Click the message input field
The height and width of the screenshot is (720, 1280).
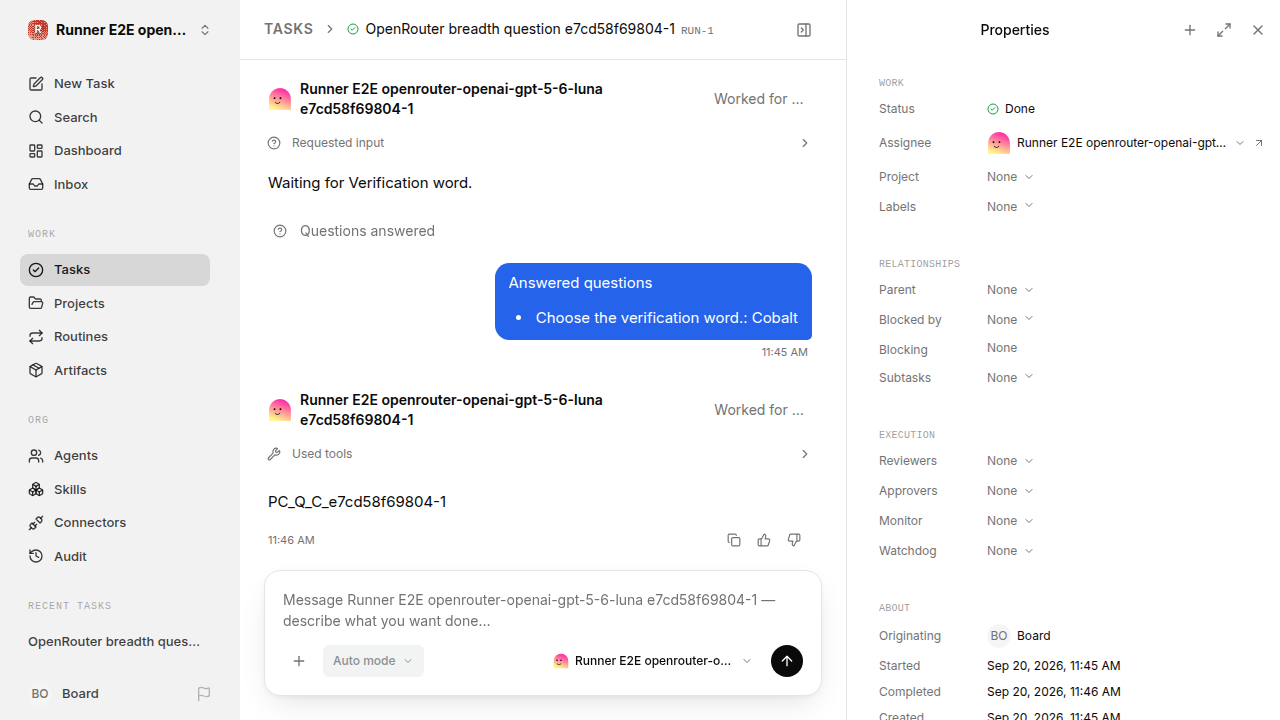[543, 610]
